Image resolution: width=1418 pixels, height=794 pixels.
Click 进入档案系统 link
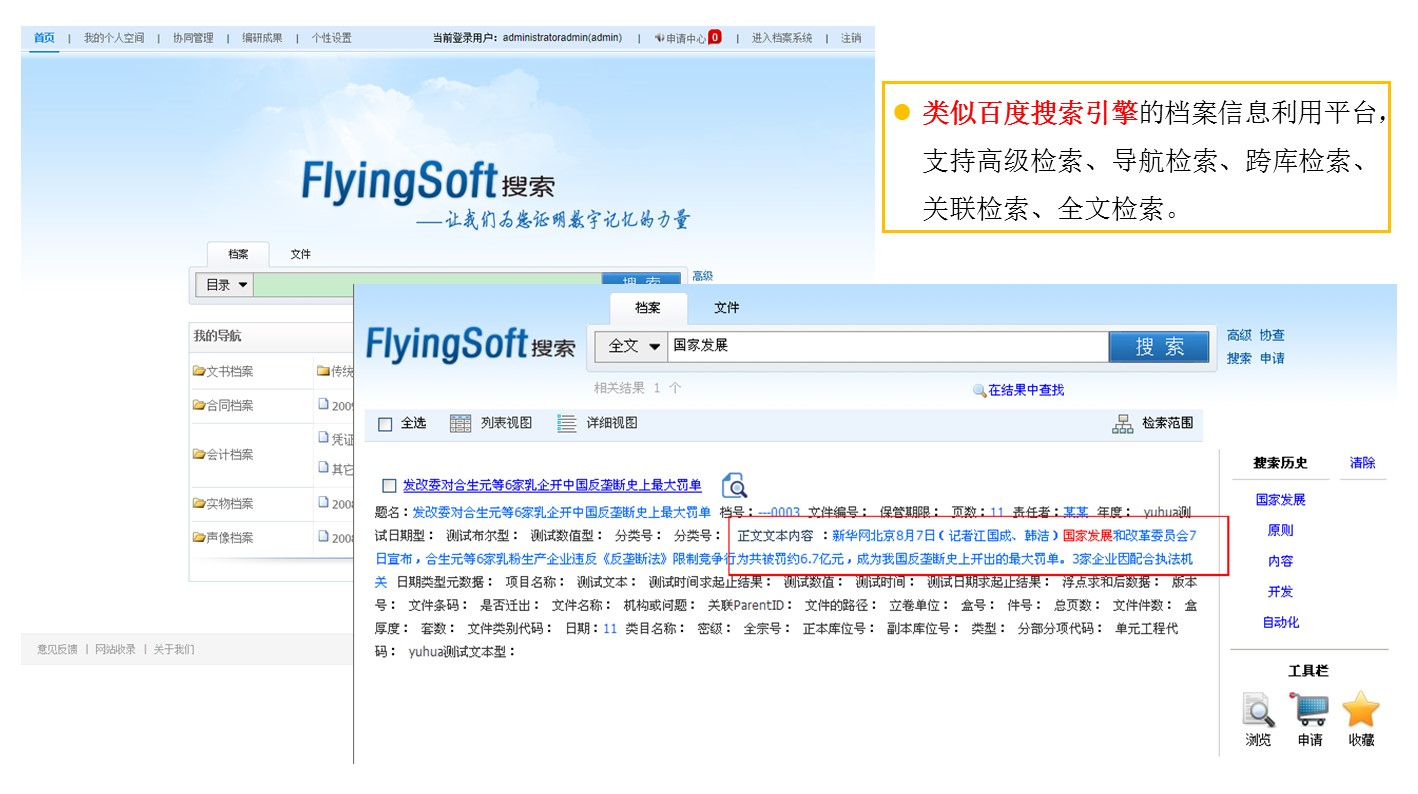pyautogui.click(x=782, y=38)
